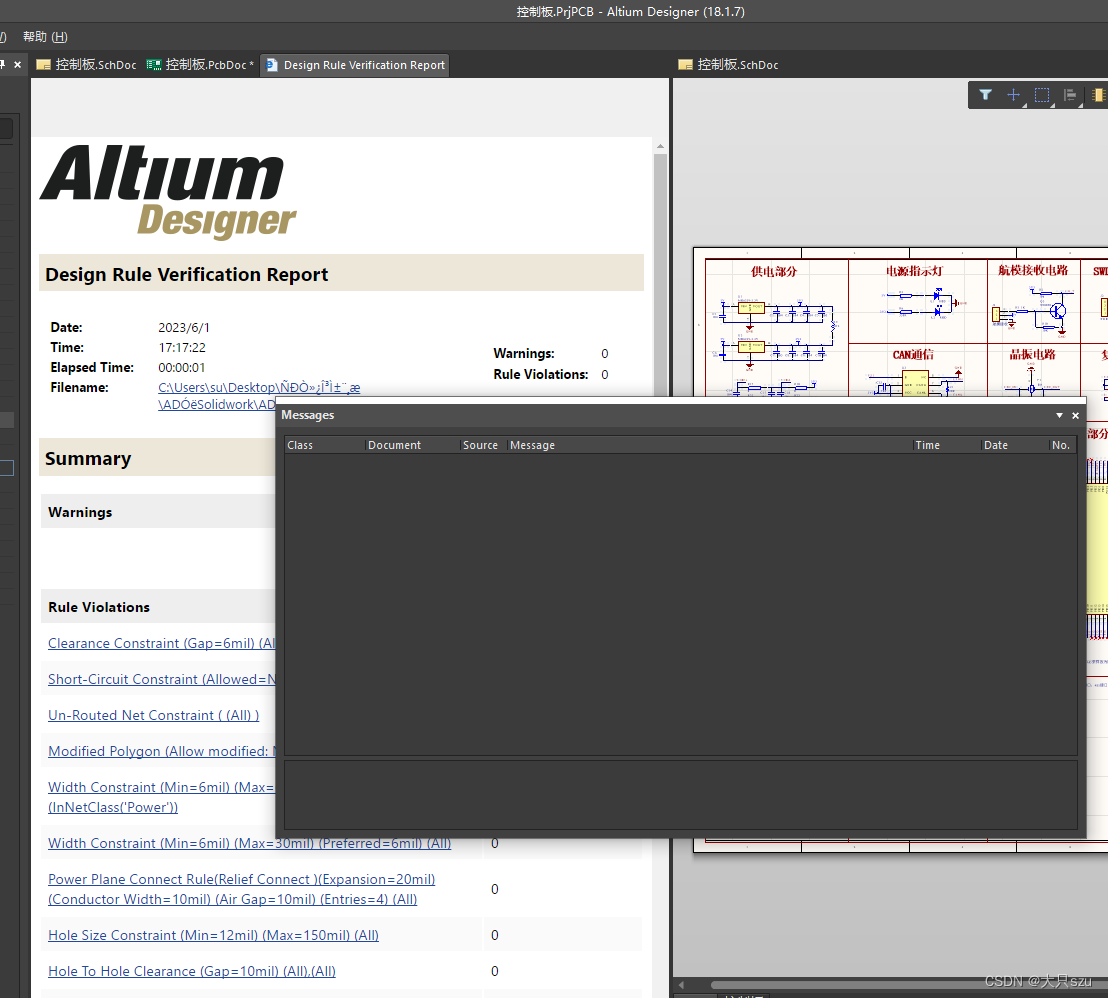
Task: Close the Messages panel
Action: click(x=1075, y=415)
